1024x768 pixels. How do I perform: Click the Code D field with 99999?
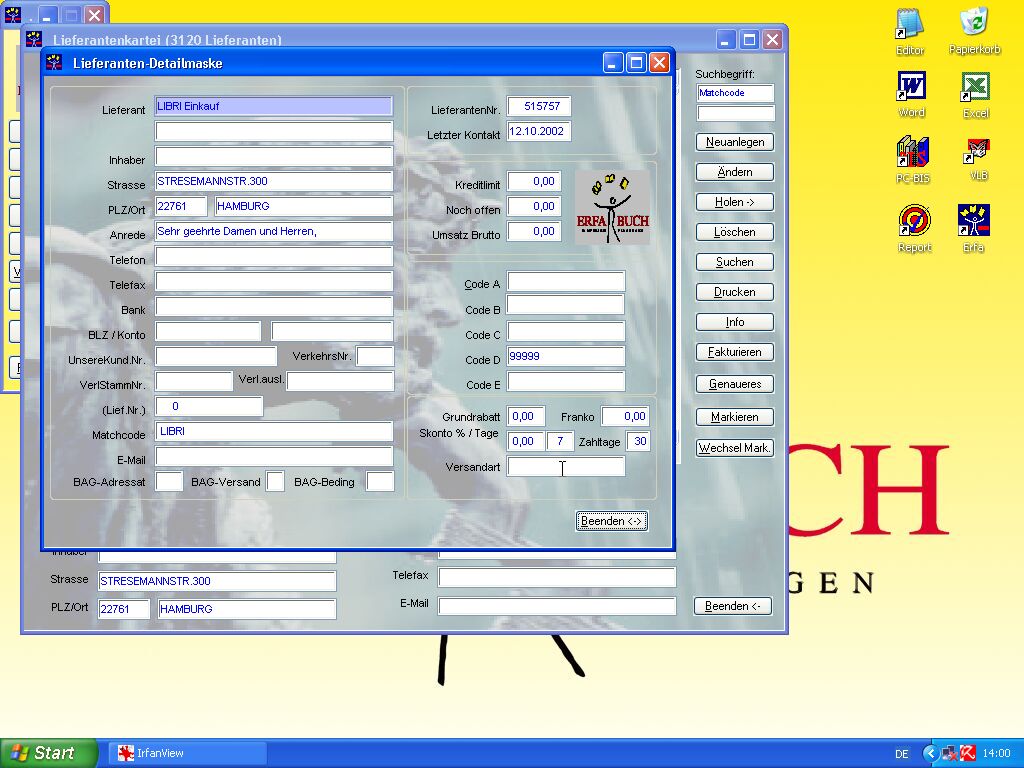[x=566, y=357]
